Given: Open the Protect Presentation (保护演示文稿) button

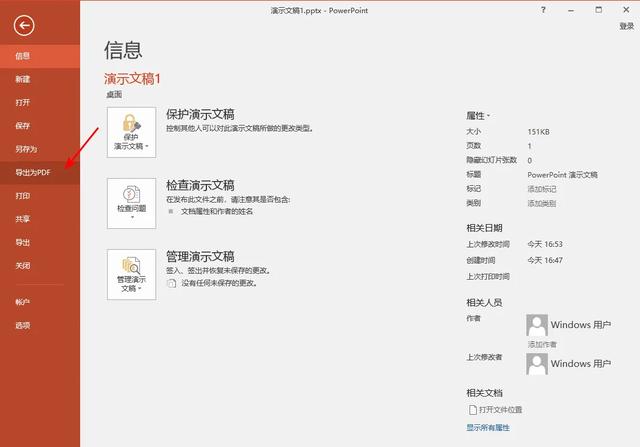Looking at the screenshot, I should click(x=131, y=132).
